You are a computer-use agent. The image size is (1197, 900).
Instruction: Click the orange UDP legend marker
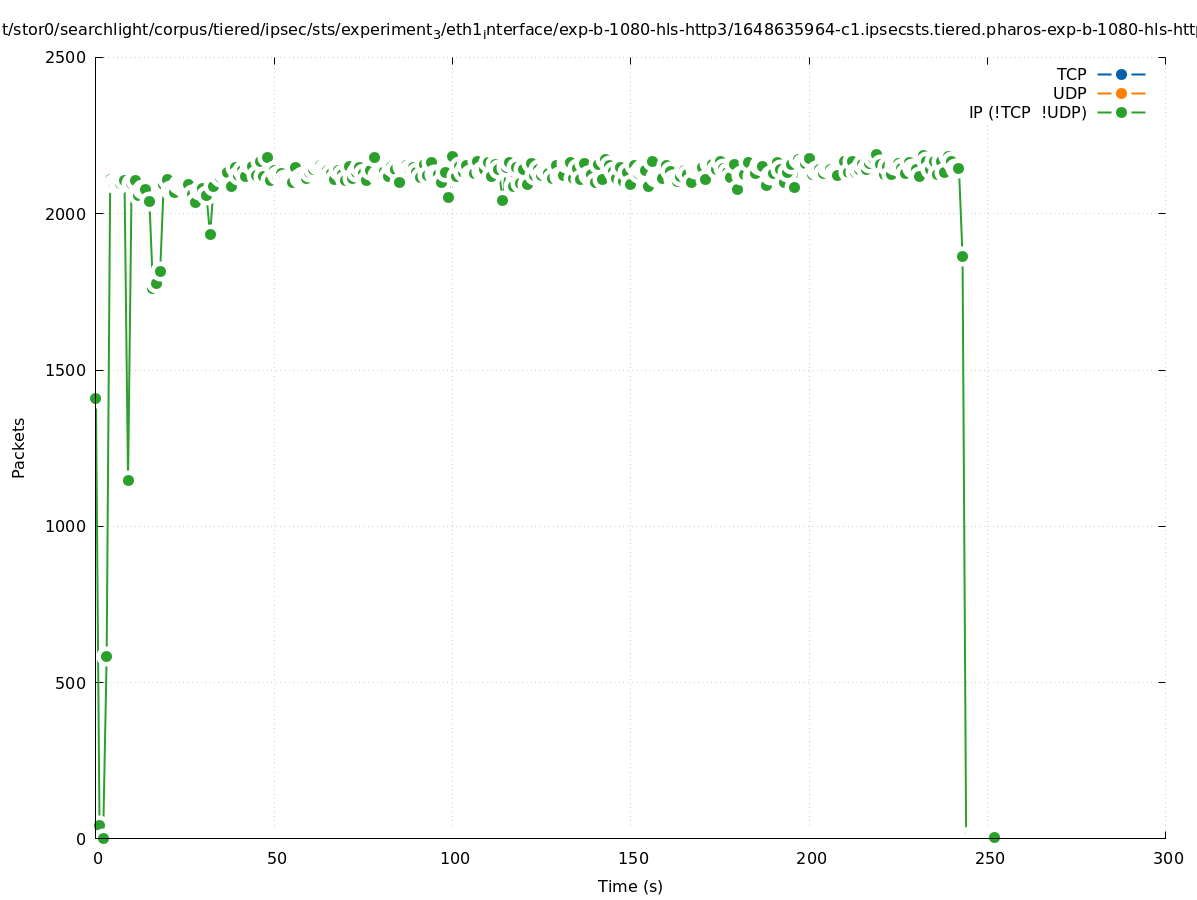click(x=1121, y=93)
